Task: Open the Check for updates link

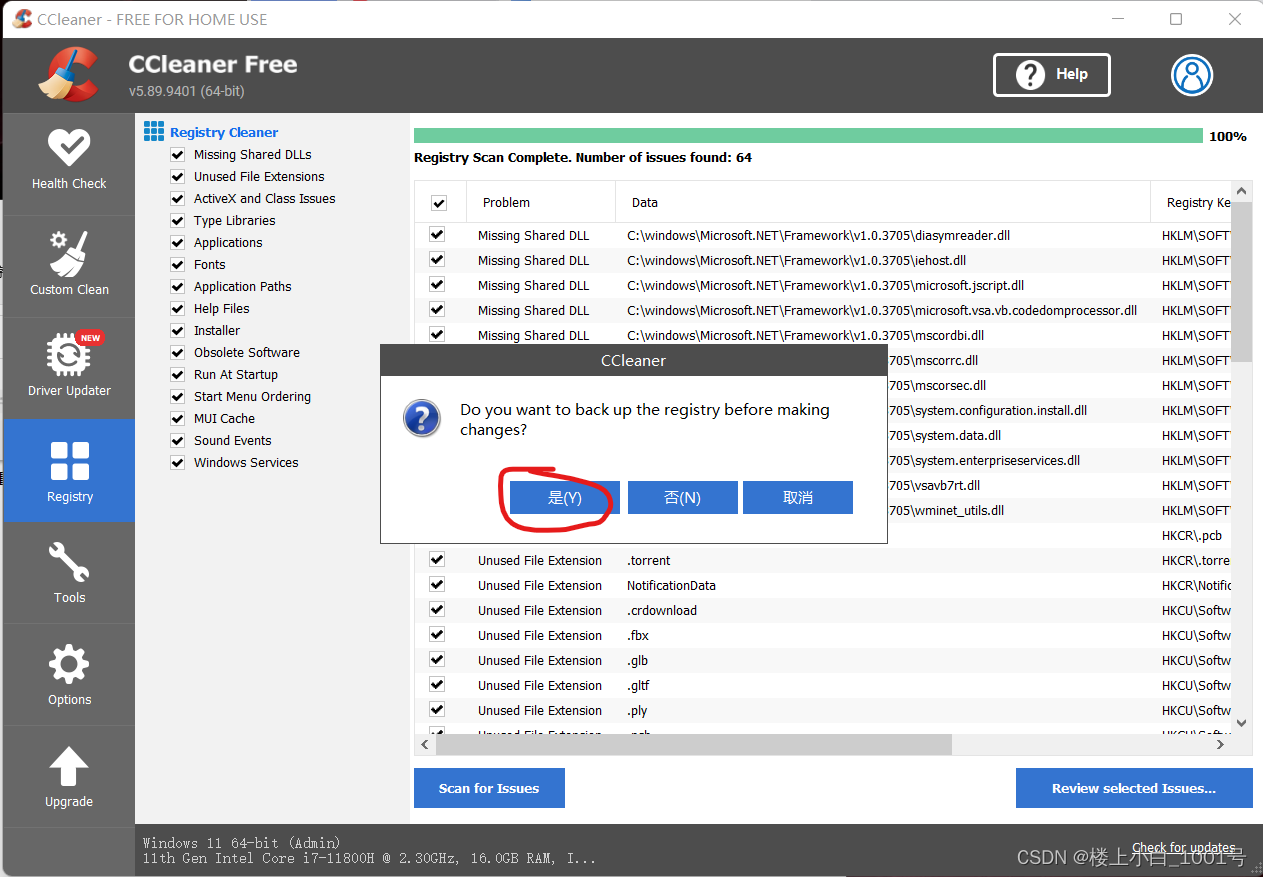Action: click(x=1183, y=848)
